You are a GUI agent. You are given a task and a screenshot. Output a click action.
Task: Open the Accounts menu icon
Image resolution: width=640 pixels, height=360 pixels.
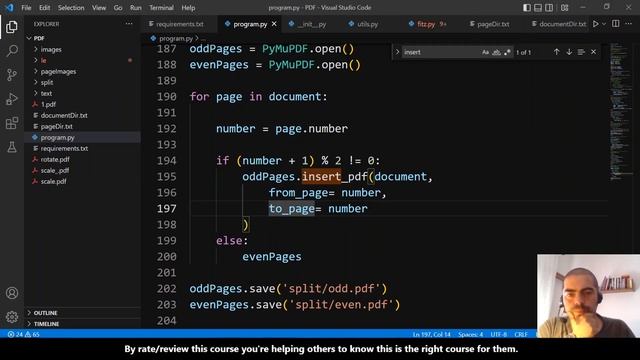point(12,293)
